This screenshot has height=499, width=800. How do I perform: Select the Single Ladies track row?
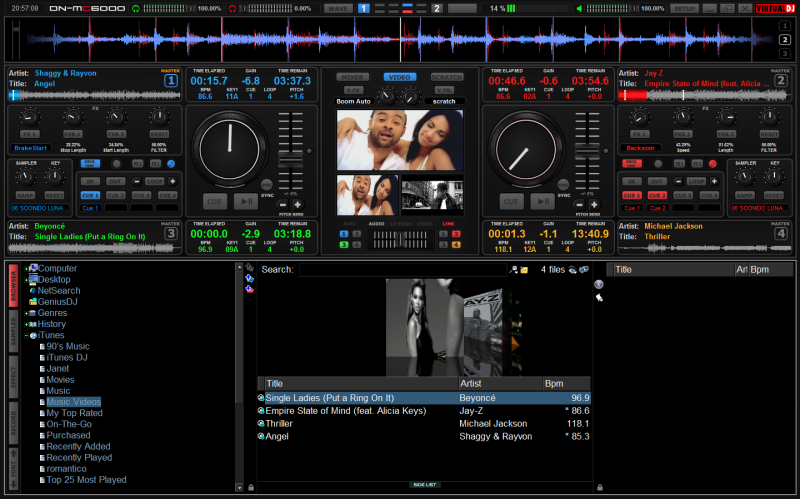(424, 398)
